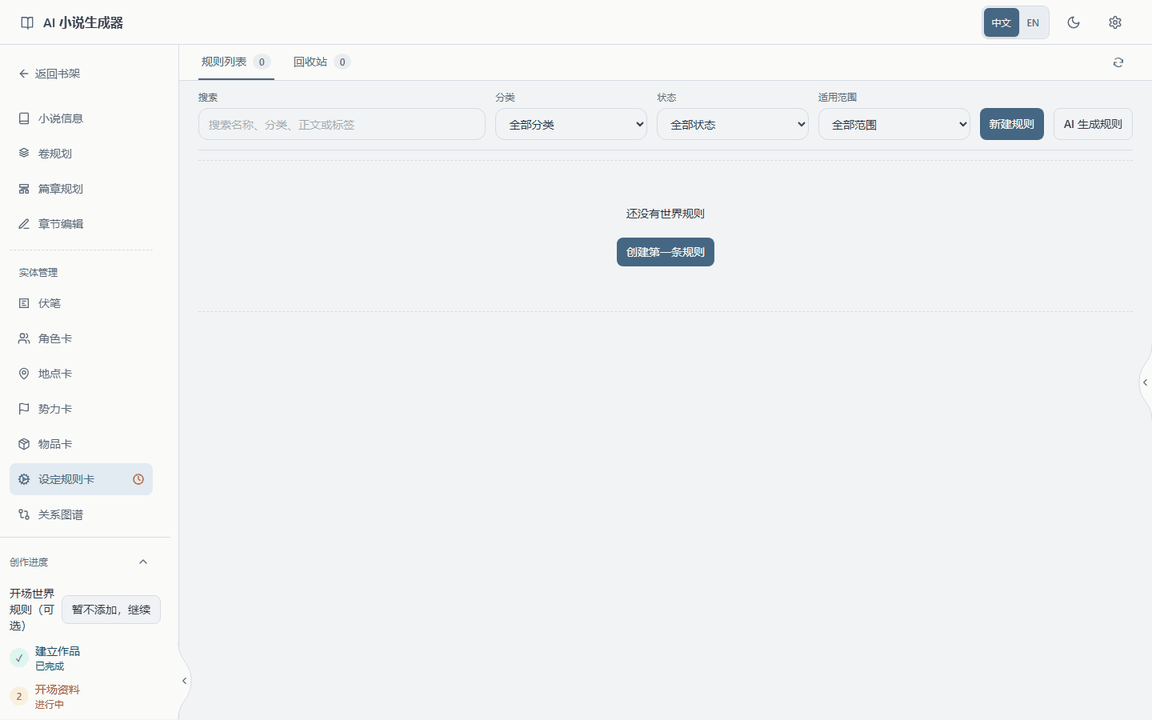Go to 角色卡 in the sidebar
This screenshot has height=720, width=1152.
(81, 339)
